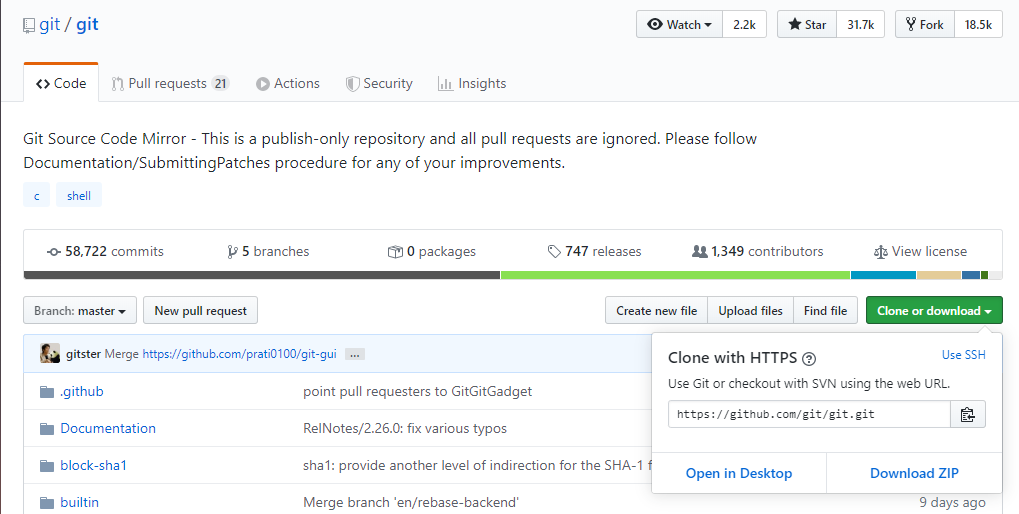Viewport: 1019px width, 514px height.
Task: Fork the git repository
Action: click(x=925, y=25)
